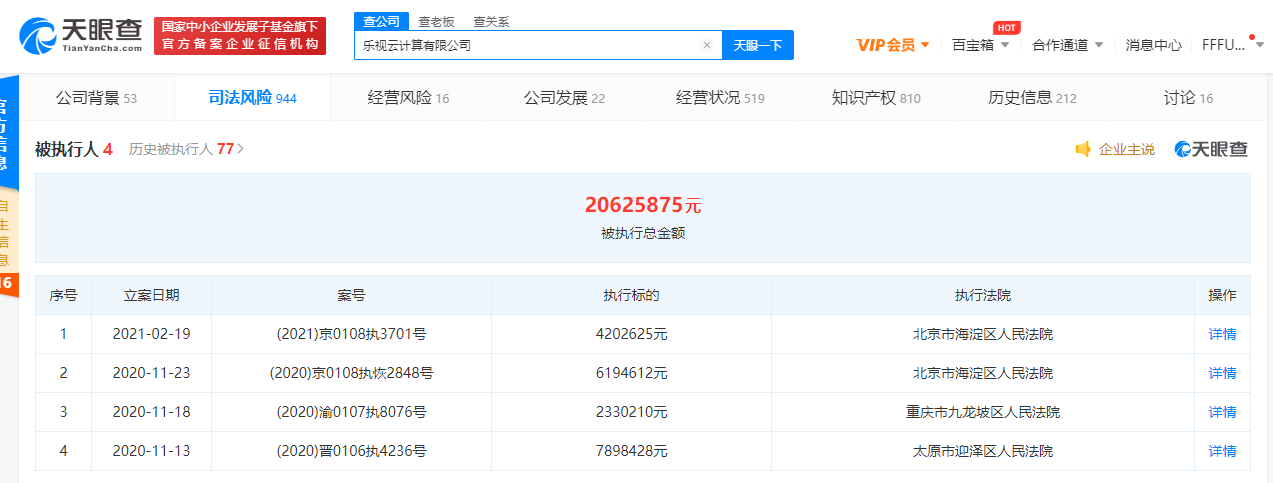Click the date 2021-02-19

[151, 334]
